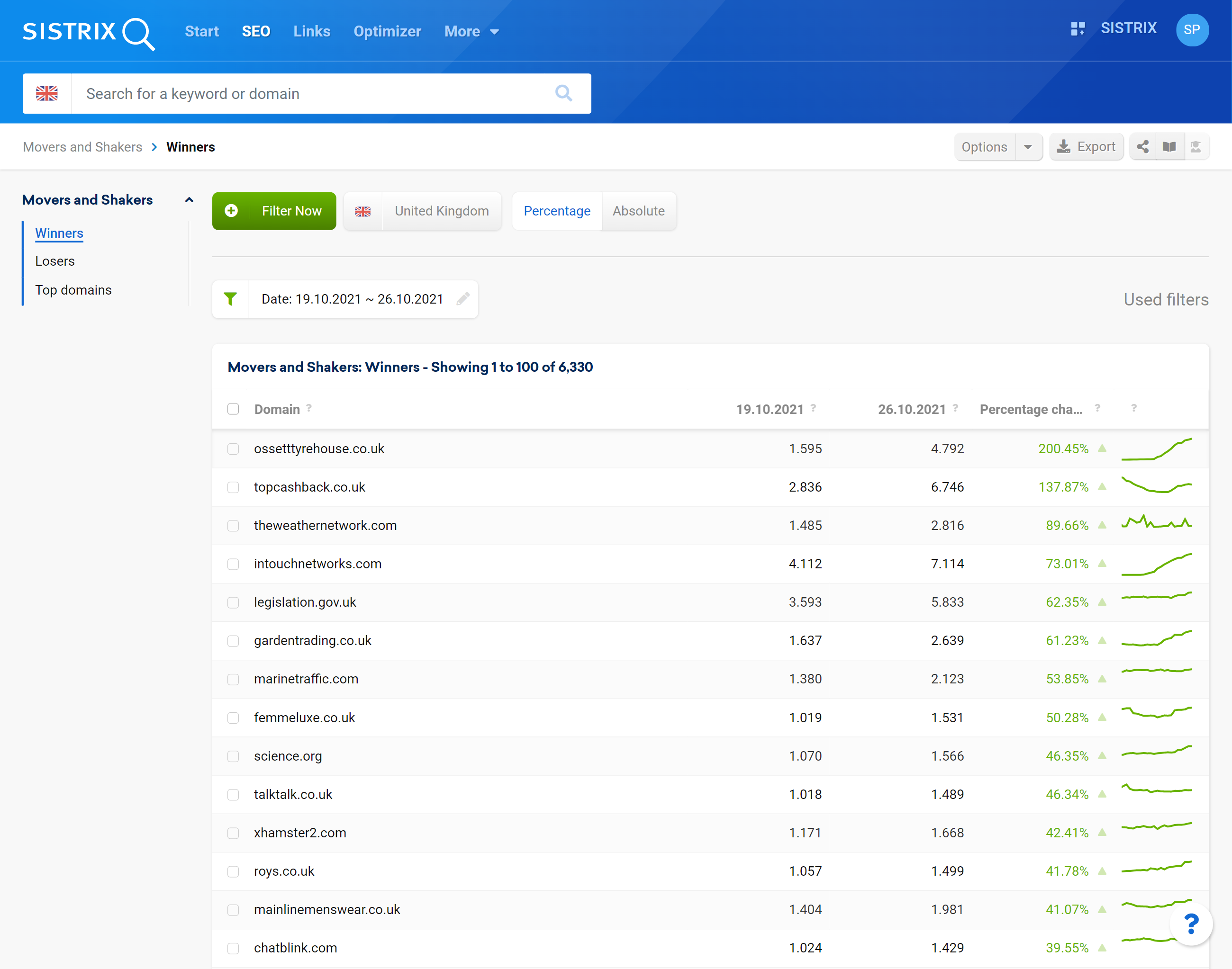Click the search input field
Image resolution: width=1232 pixels, height=969 pixels.
307,94
